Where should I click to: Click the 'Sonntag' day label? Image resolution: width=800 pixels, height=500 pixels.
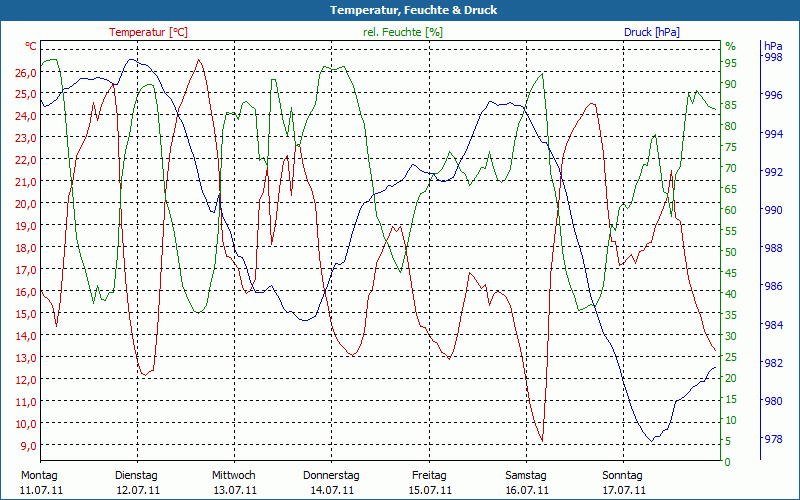click(x=622, y=475)
